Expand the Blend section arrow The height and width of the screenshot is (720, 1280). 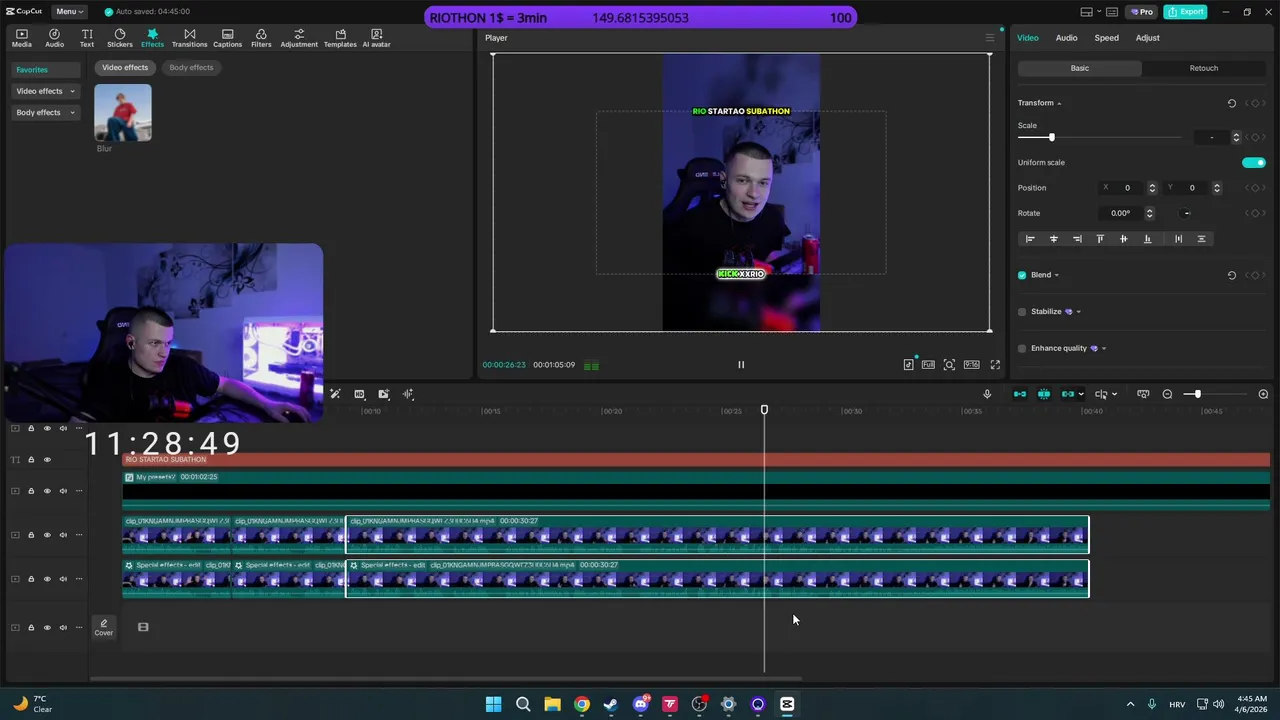1056,275
